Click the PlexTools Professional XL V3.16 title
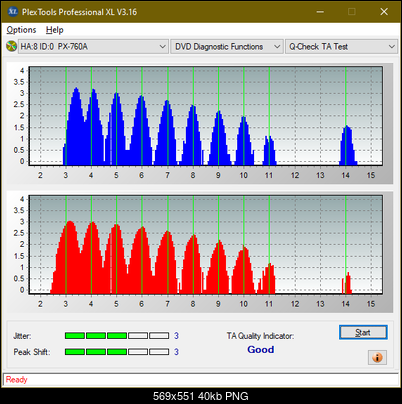Viewport: 402px width, 404px height. click(79, 12)
